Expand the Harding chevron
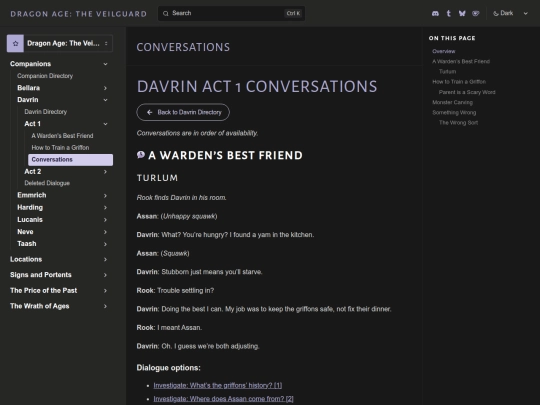Viewport: 540px width, 405px height. coord(105,208)
